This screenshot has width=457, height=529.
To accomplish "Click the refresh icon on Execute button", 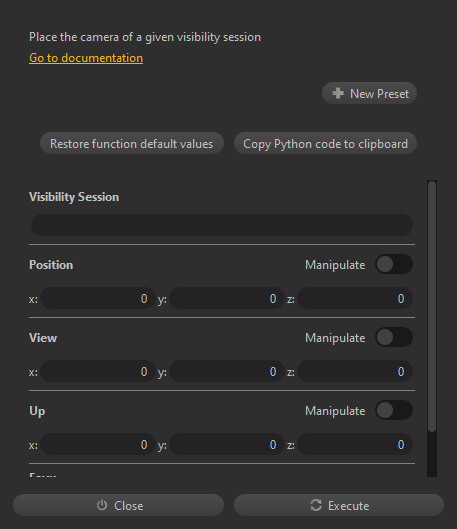I will point(316,505).
